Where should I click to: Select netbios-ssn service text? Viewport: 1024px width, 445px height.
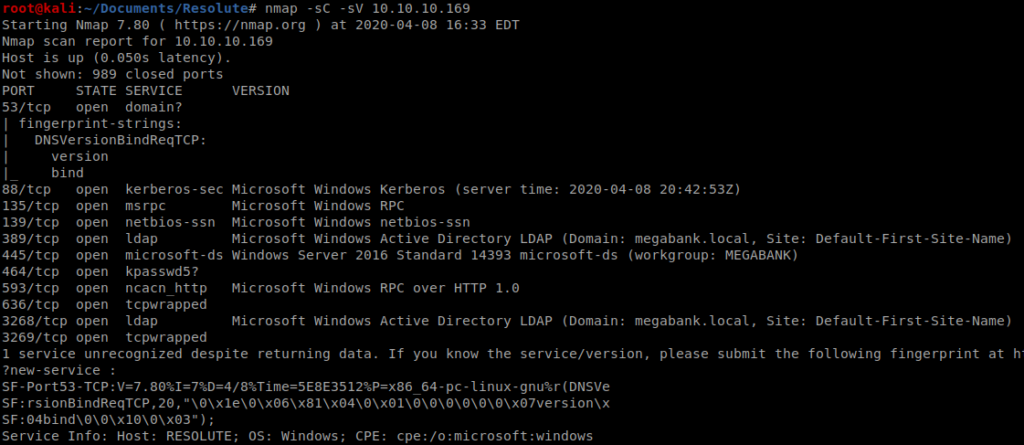click(174, 222)
